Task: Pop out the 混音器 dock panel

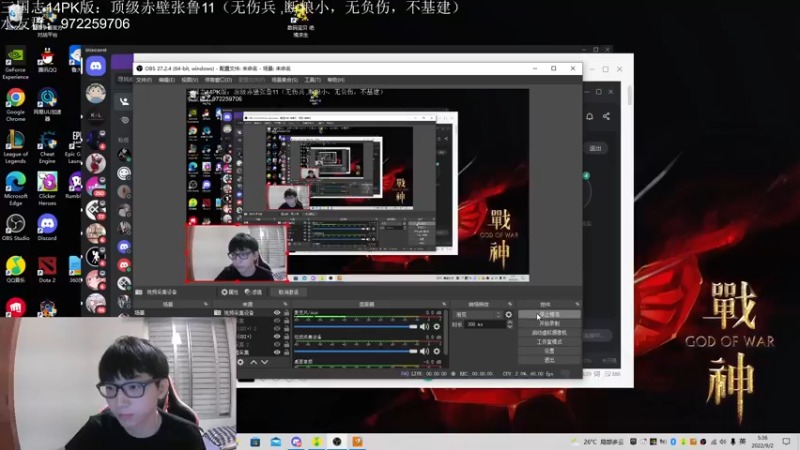Action: pos(444,305)
